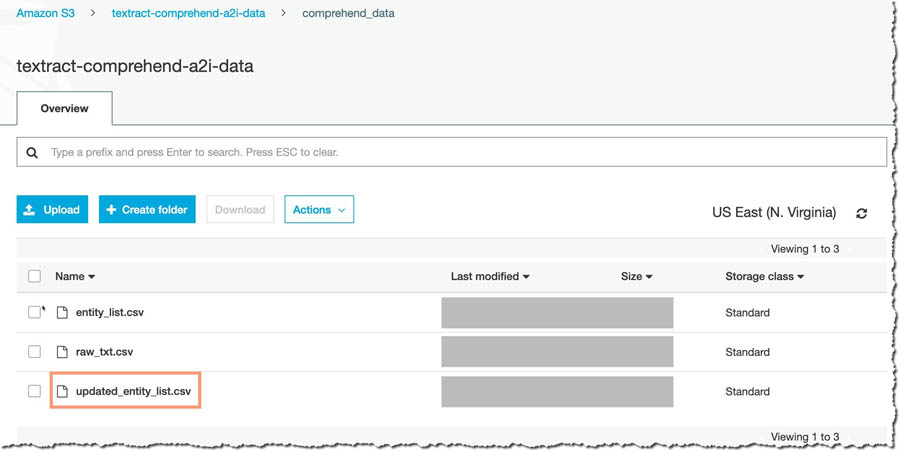Click Standard storage class for updated_entity_list.csv
This screenshot has width=900, height=451.
click(x=747, y=391)
